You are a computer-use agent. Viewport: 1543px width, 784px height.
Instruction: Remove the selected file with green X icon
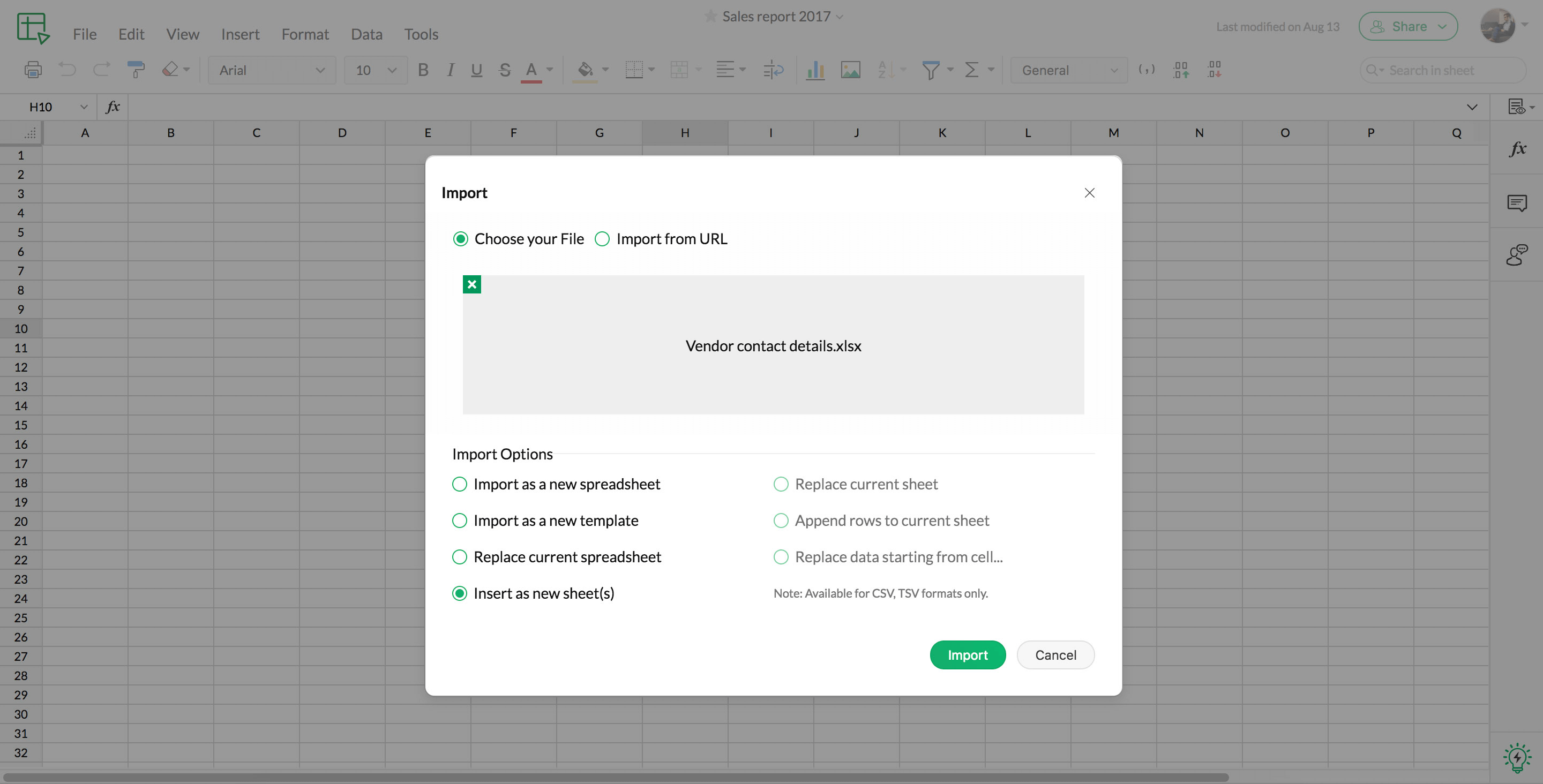coord(471,284)
